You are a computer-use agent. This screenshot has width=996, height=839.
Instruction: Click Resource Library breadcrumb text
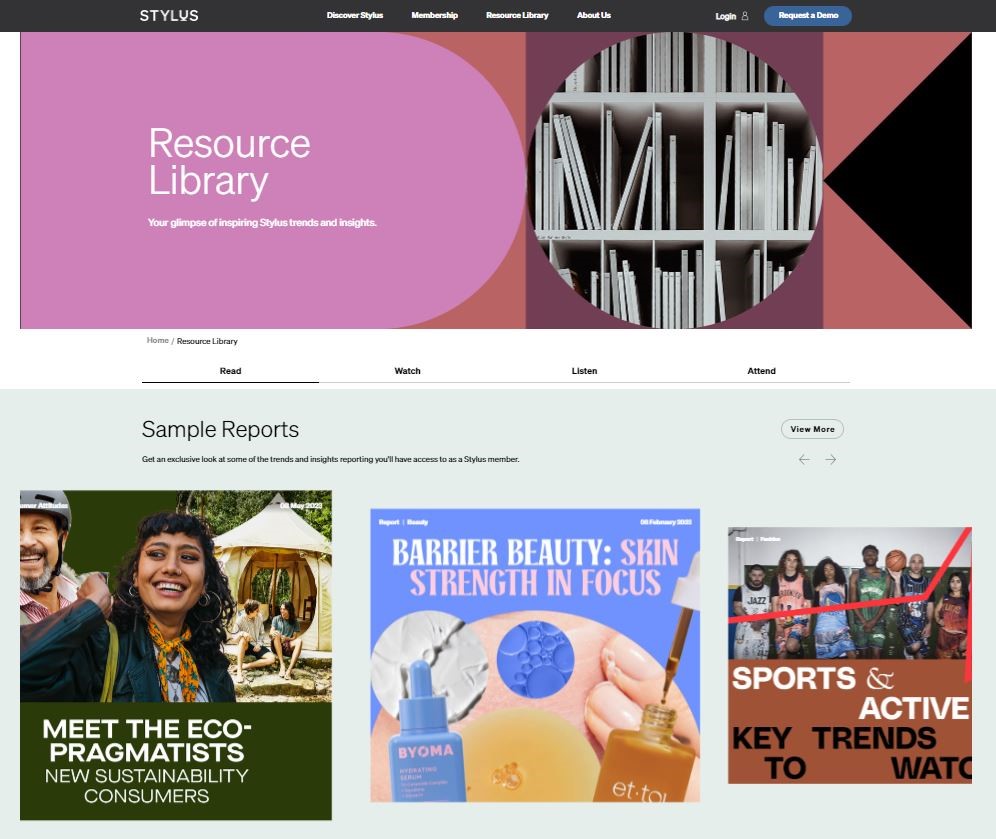(x=207, y=341)
